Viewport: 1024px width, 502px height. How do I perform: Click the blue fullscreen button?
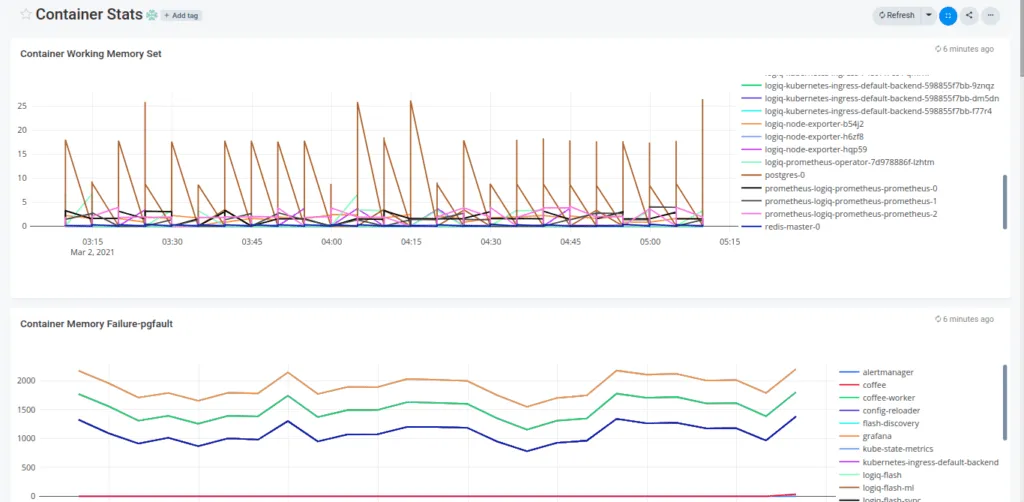point(948,15)
